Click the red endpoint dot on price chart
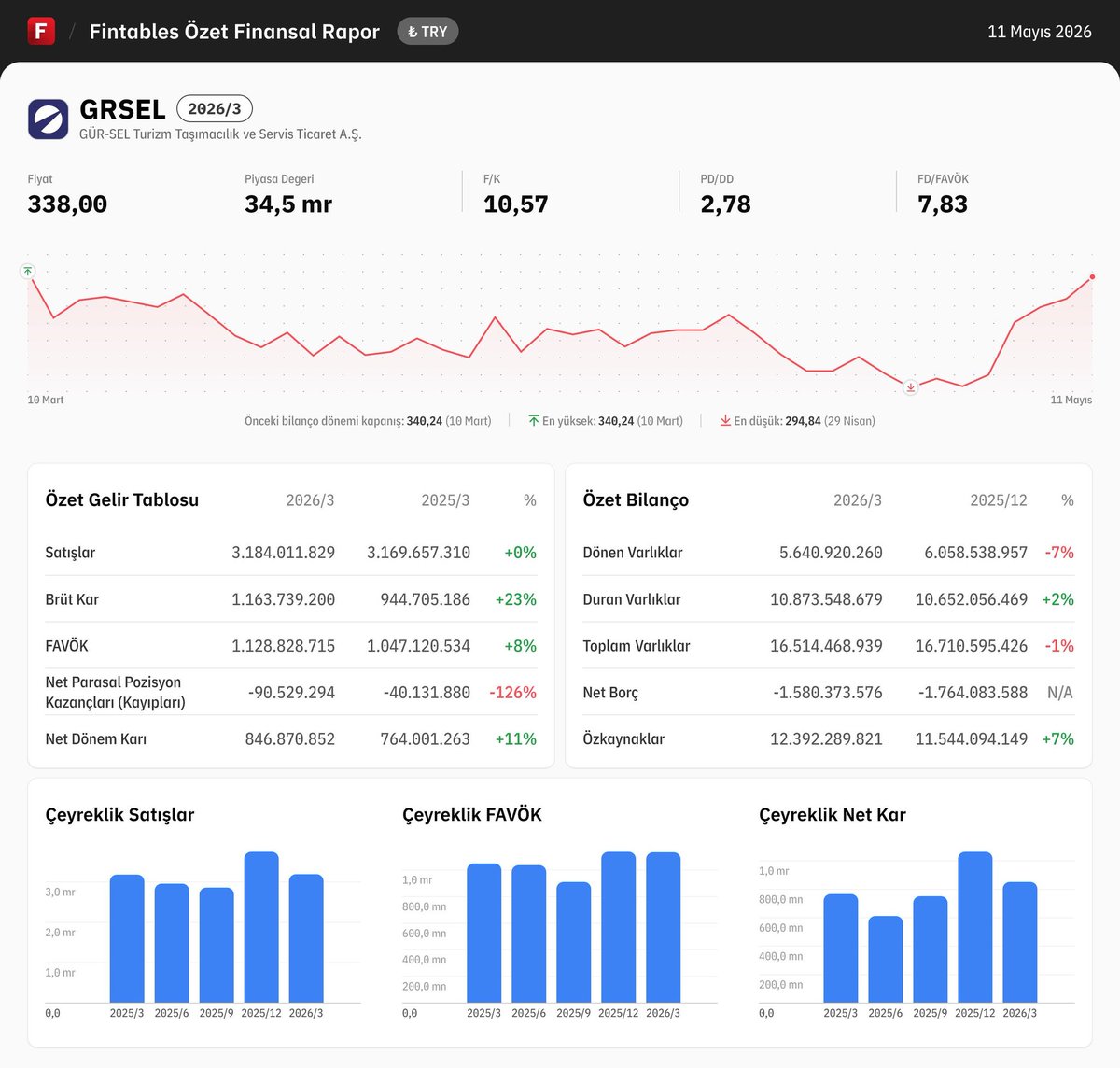The width and height of the screenshot is (1120, 1068). point(1092,276)
